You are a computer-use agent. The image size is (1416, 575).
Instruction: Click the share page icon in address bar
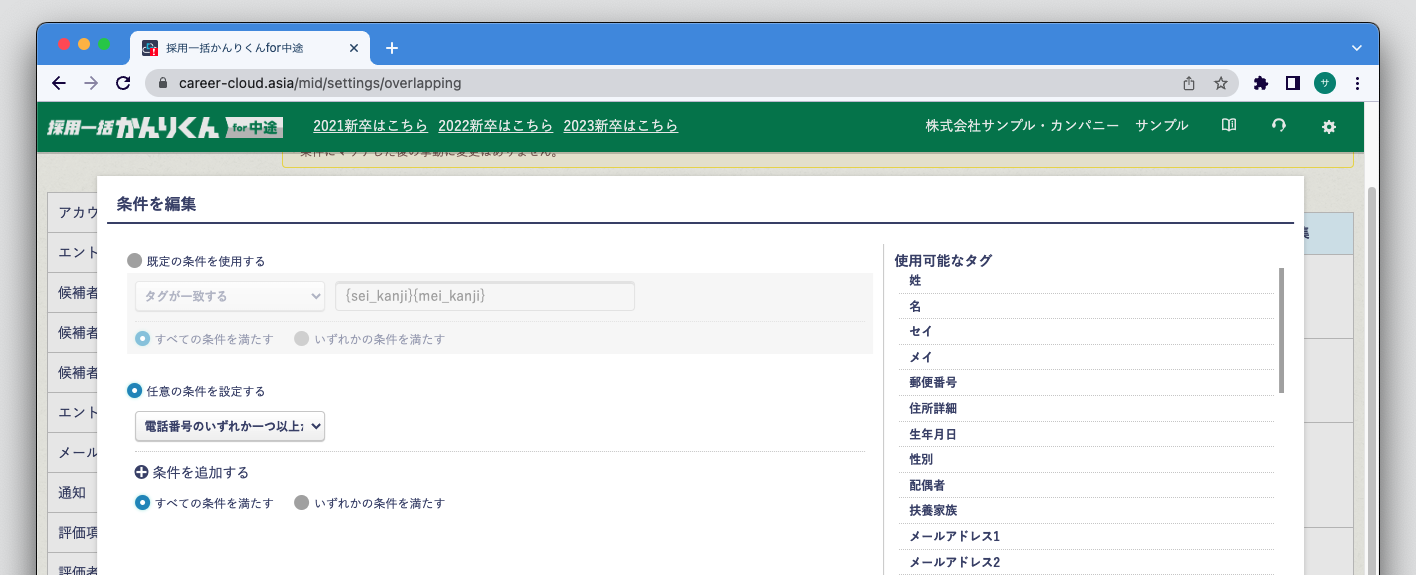(x=1189, y=84)
